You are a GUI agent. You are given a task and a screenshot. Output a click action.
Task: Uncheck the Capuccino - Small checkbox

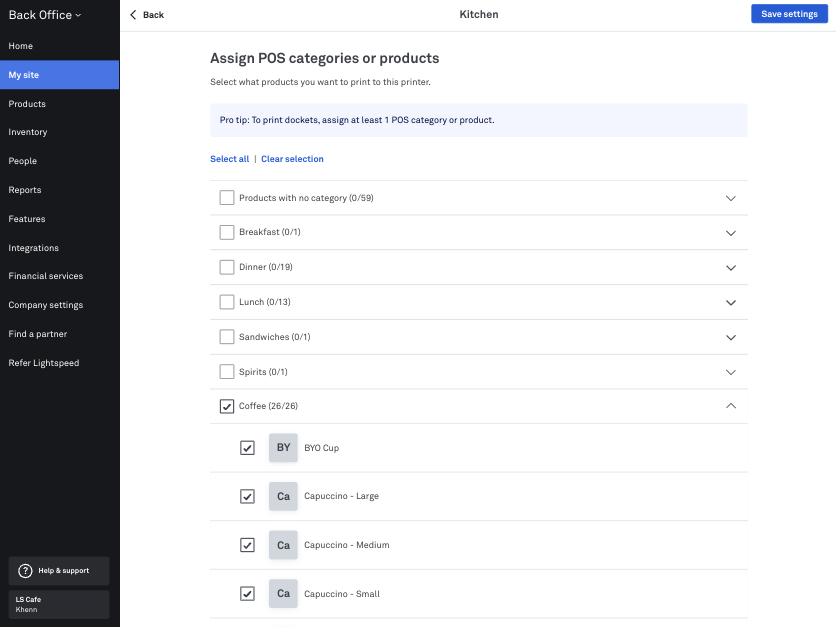pos(247,593)
